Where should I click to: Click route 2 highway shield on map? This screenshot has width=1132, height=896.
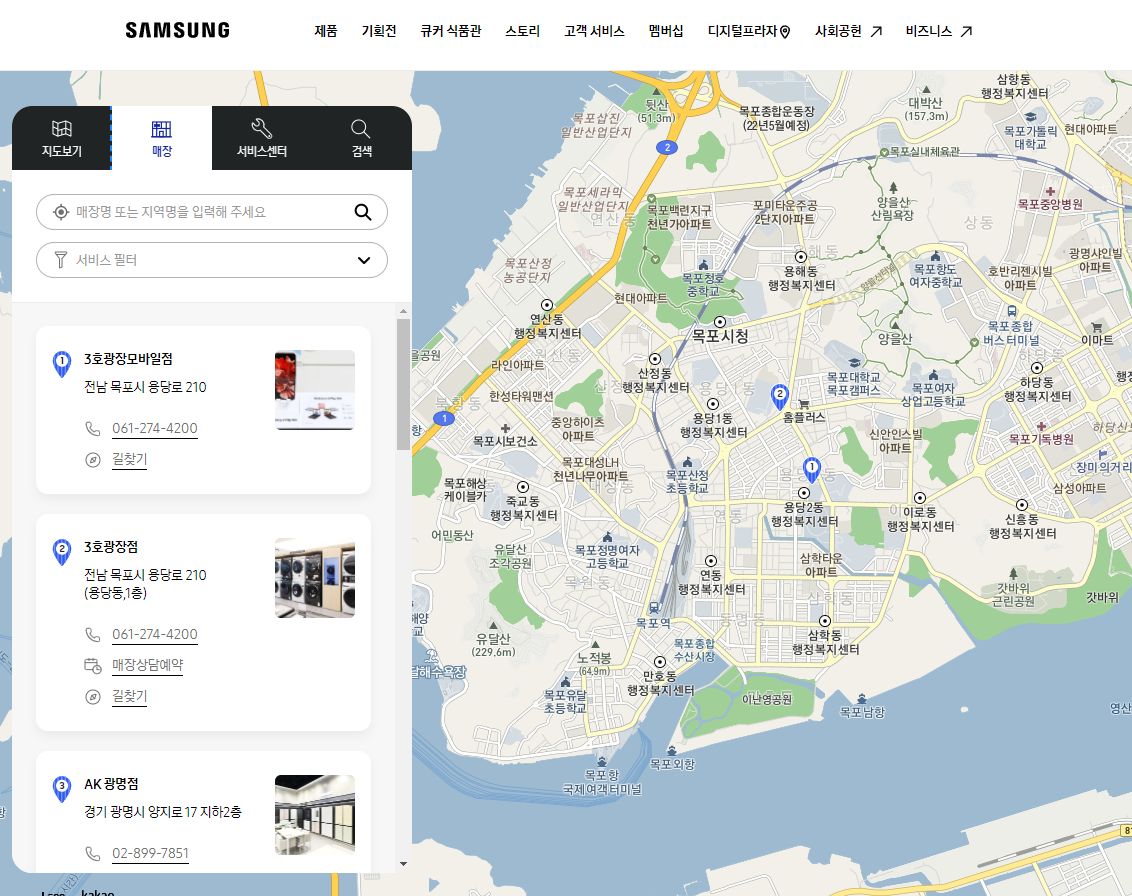(x=667, y=147)
